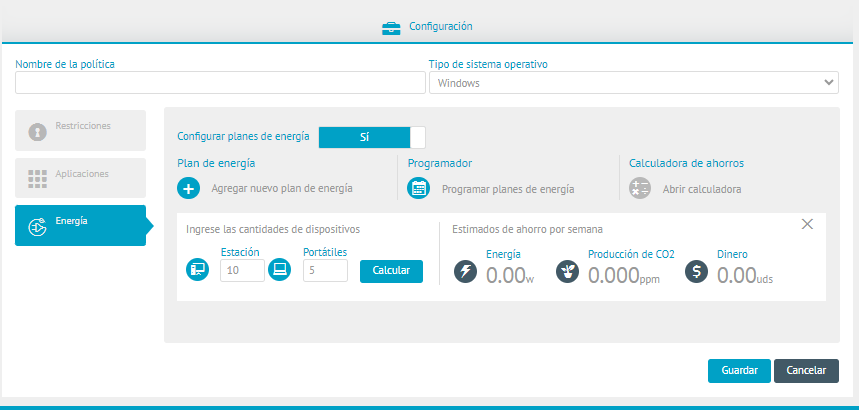This screenshot has width=859, height=410.
Task: Click the Portátiles laptop icon
Action: (x=280, y=270)
